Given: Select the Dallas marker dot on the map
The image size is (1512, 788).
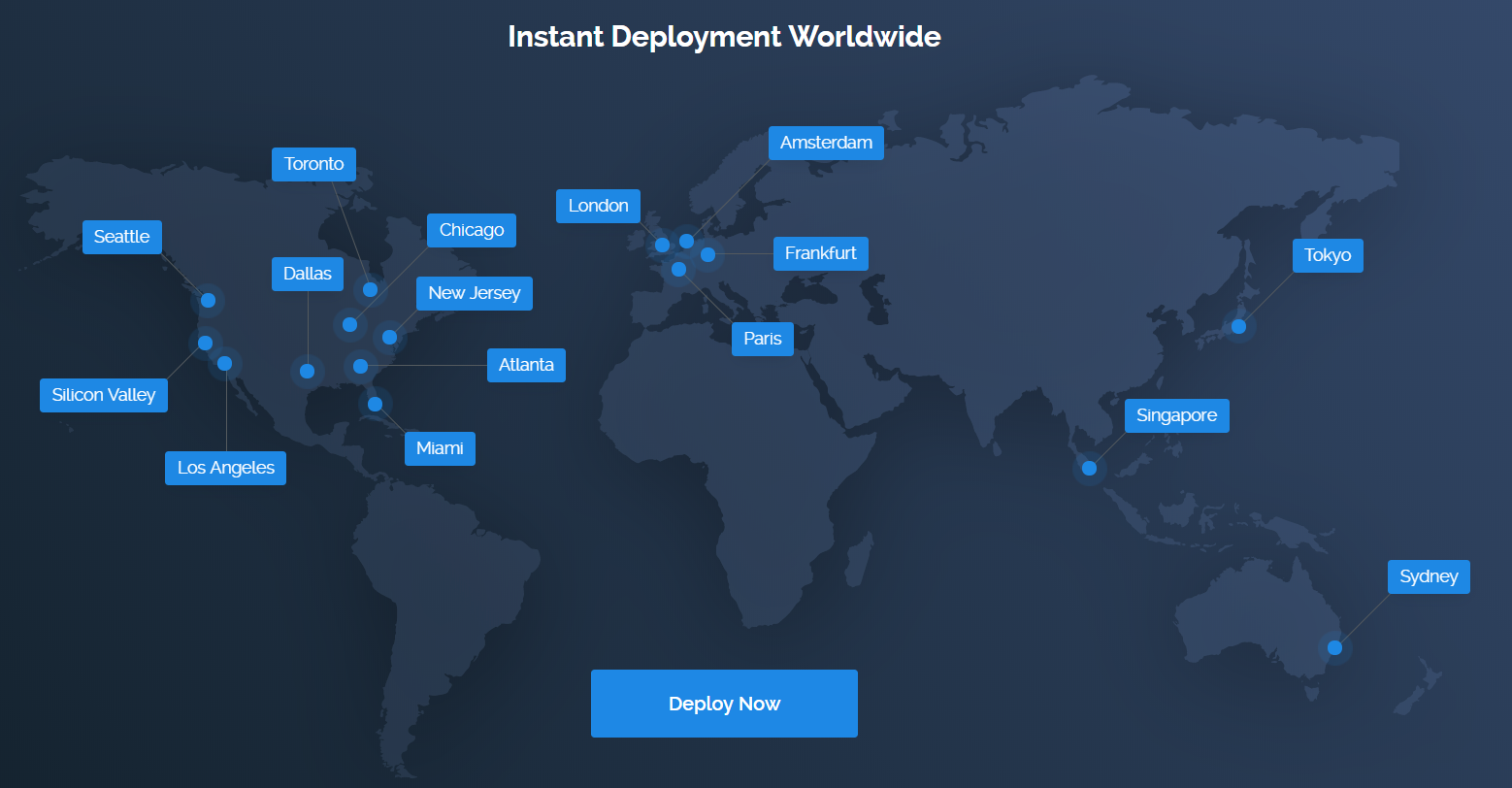Looking at the screenshot, I should click(307, 371).
